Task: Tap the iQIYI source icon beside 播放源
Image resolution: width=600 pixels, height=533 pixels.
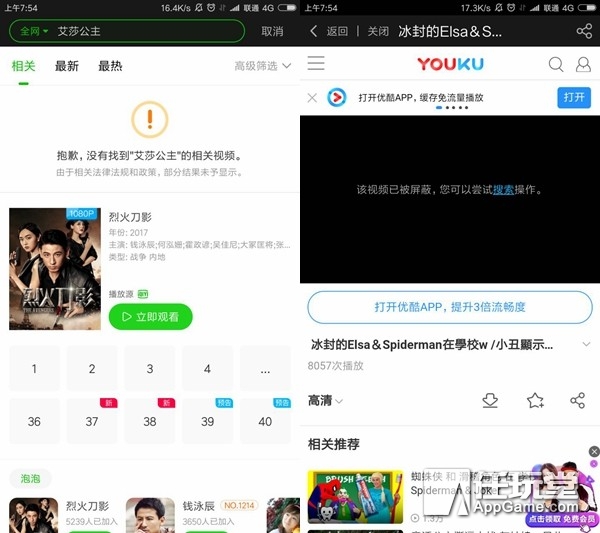Action: (x=143, y=294)
